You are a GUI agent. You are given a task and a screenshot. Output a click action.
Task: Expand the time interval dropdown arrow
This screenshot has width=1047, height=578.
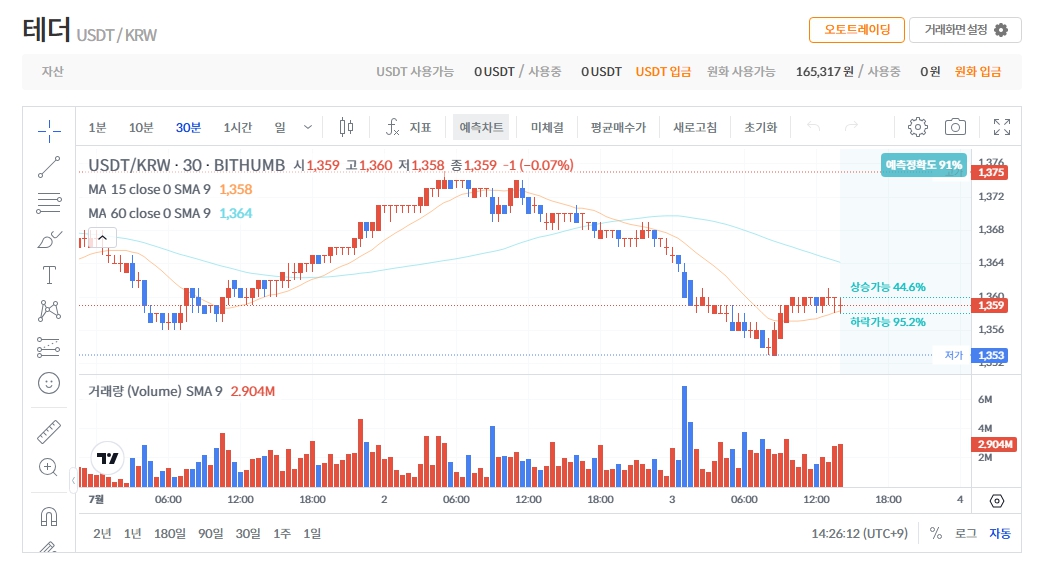pyautogui.click(x=308, y=127)
